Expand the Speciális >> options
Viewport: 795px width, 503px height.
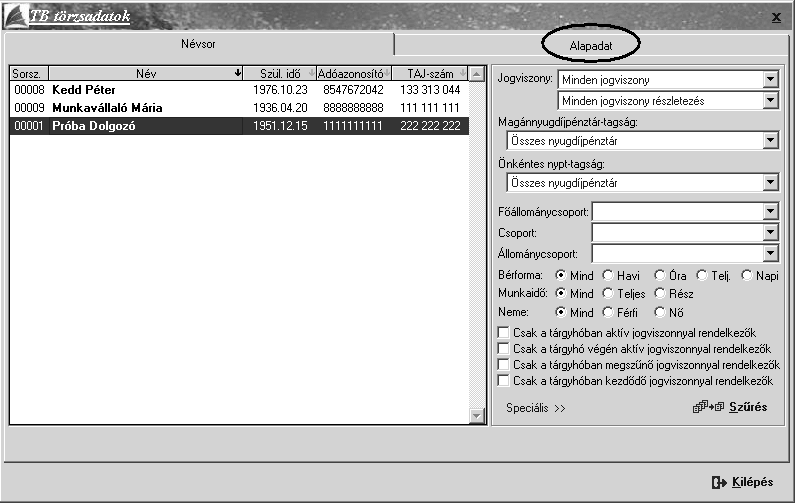click(535, 408)
